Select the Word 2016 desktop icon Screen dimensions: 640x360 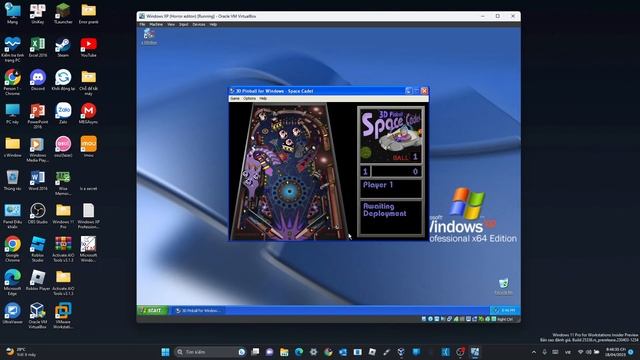point(38,180)
